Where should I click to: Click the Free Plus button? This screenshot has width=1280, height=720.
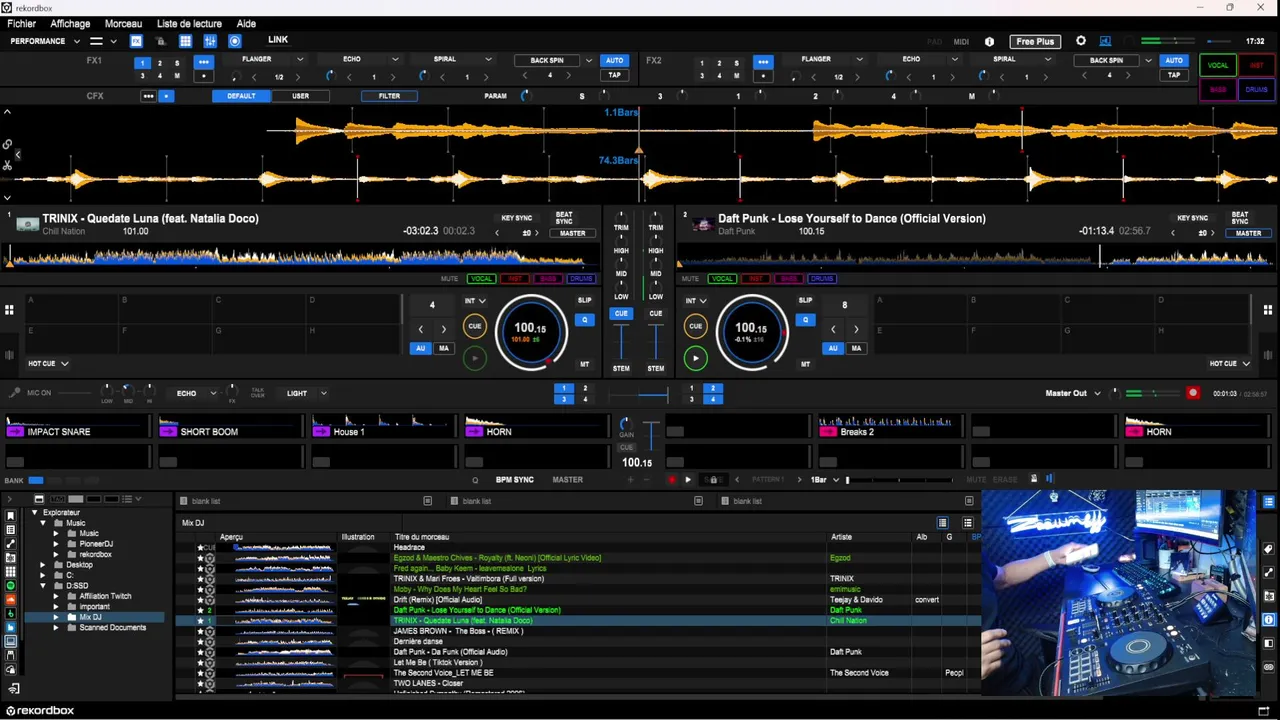1035,42
